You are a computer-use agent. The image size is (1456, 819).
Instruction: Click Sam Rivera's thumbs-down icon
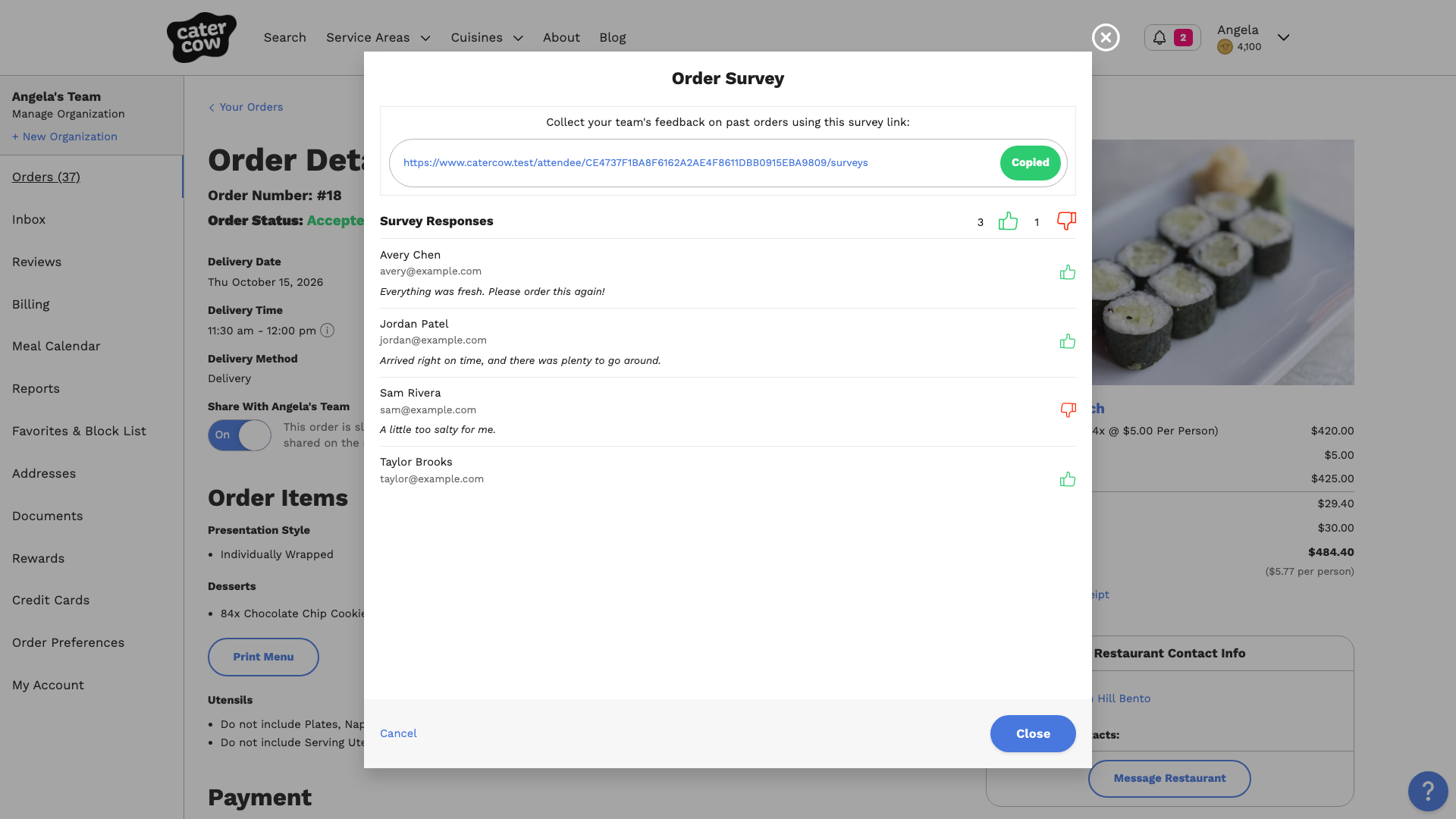[x=1068, y=410]
